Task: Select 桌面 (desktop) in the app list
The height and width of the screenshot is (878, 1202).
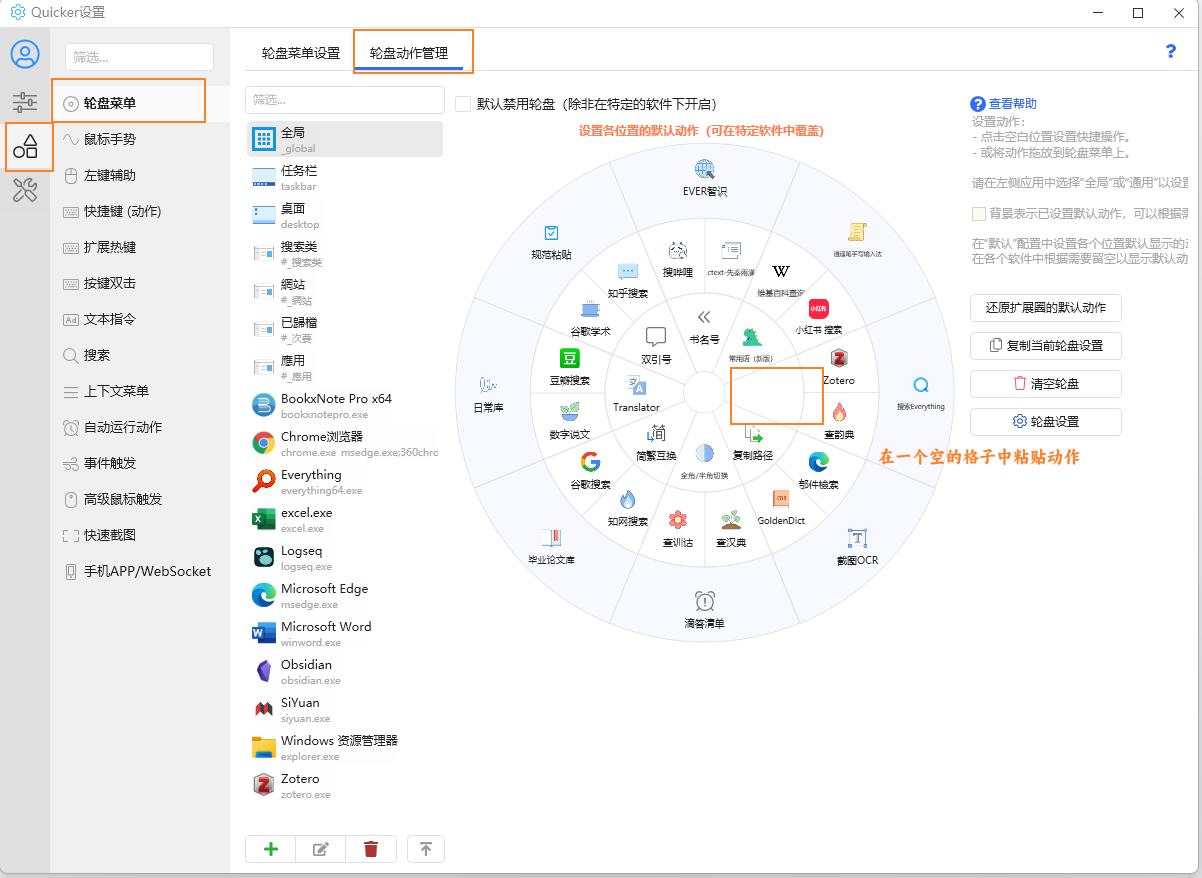Action: 345,215
